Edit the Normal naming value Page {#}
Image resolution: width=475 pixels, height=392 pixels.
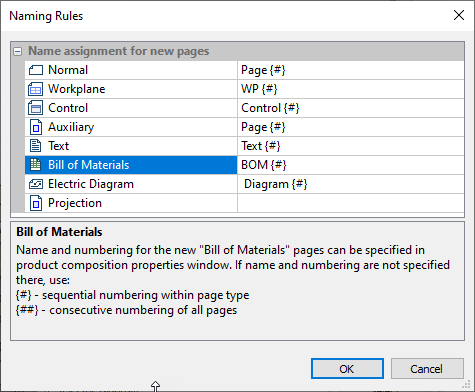(x=351, y=70)
